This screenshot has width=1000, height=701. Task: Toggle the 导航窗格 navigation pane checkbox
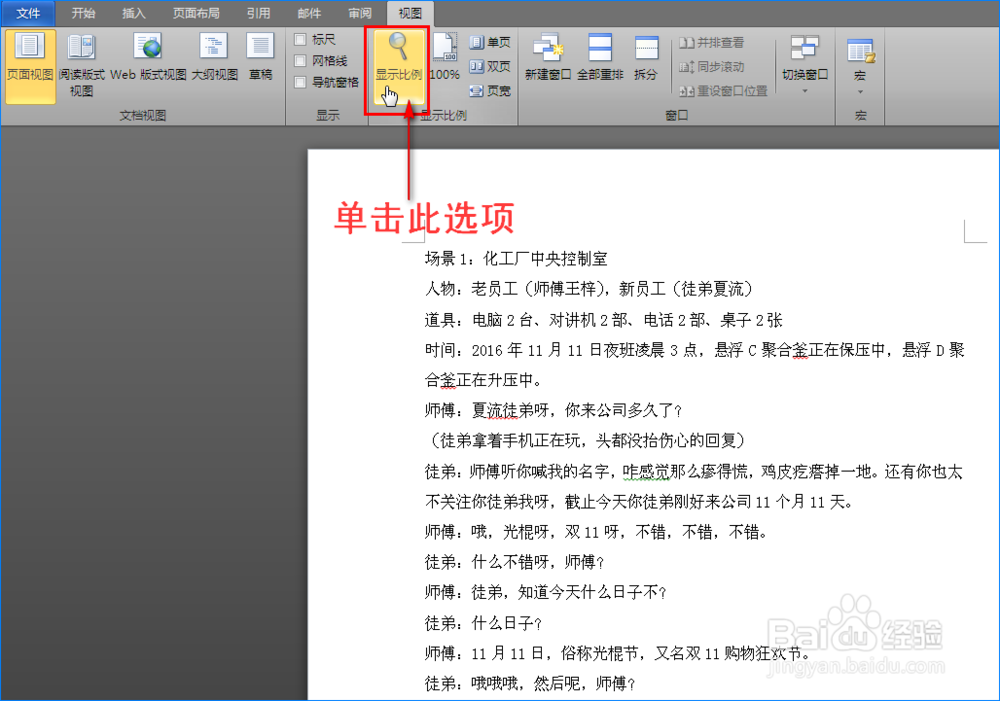point(300,82)
